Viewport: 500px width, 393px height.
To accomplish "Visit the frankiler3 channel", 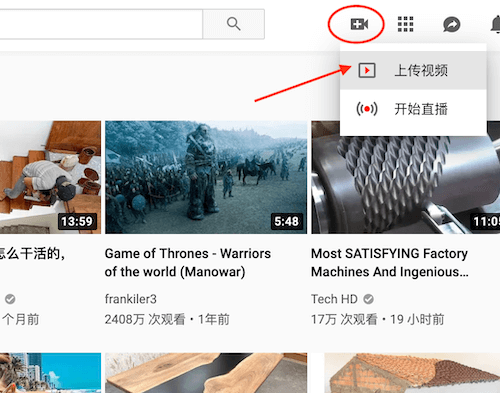I will pyautogui.click(x=131, y=299).
